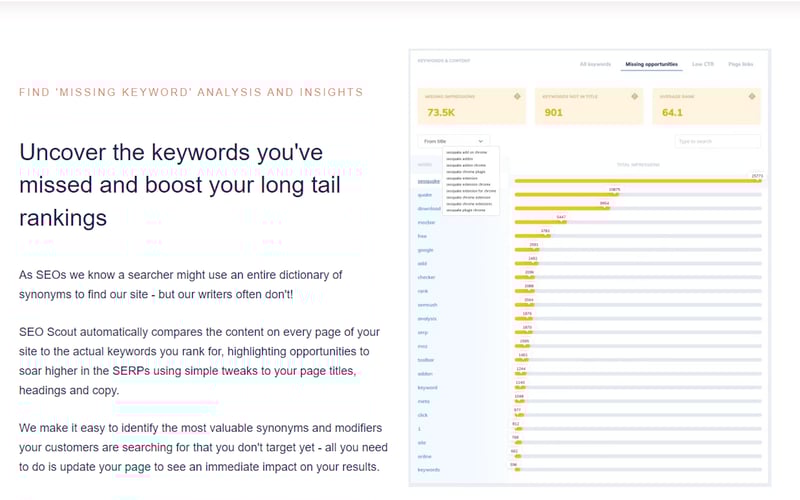Click the 'meta' keyword row label
Viewport: 800px width, 500px height.
click(x=423, y=401)
